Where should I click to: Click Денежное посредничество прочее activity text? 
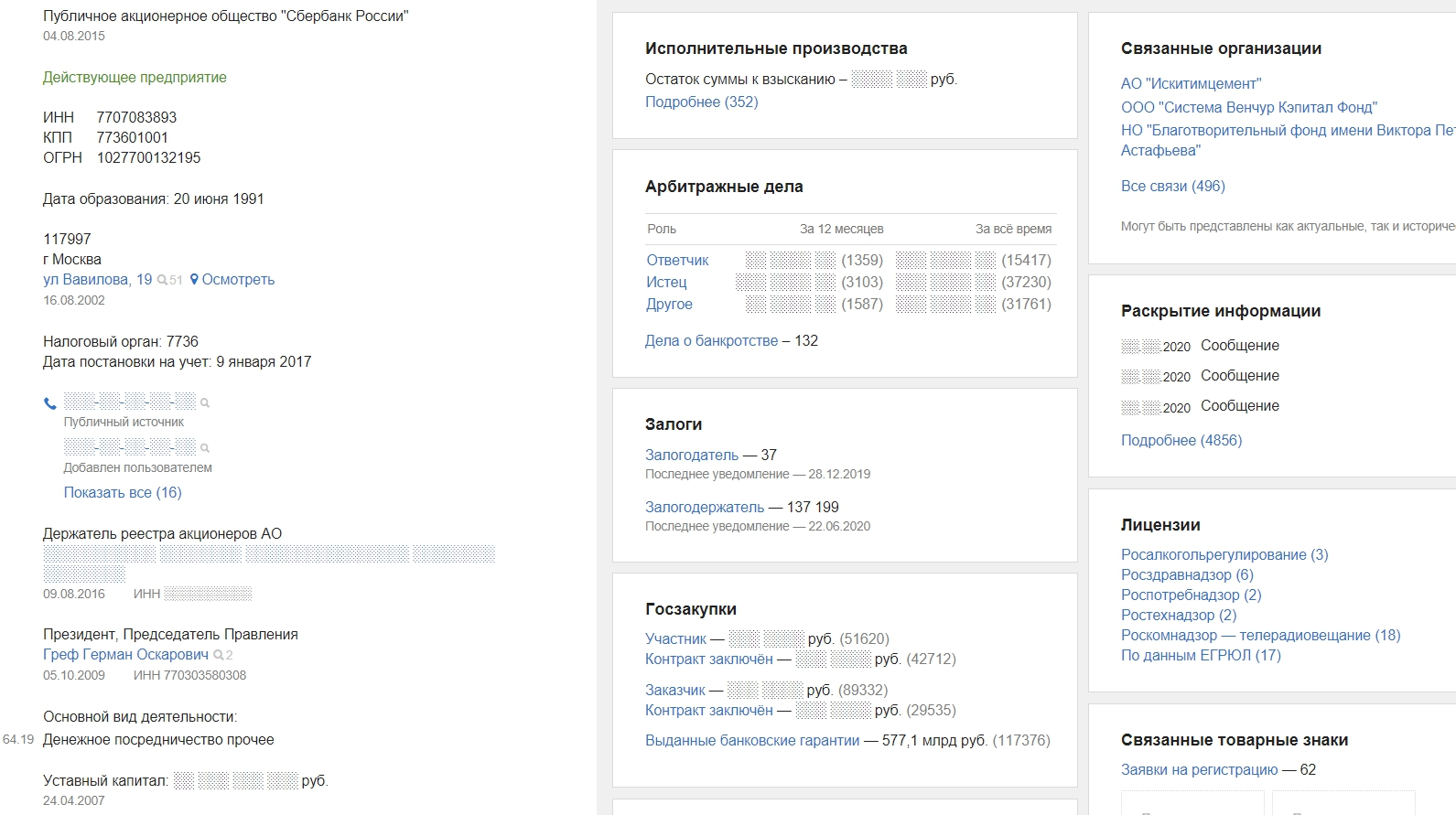pos(158,739)
